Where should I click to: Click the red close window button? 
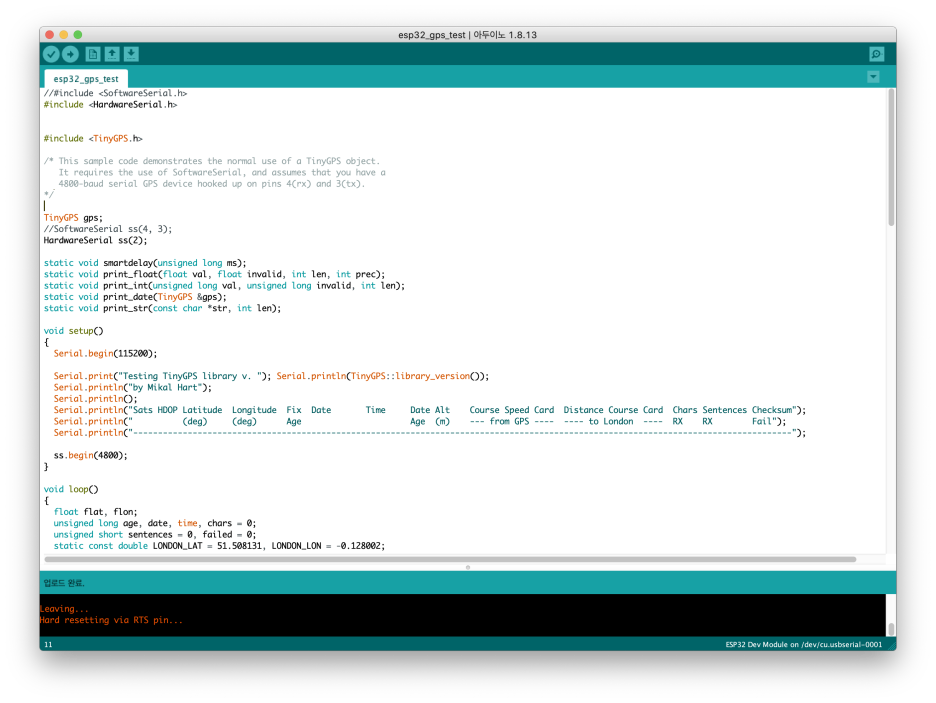50,35
